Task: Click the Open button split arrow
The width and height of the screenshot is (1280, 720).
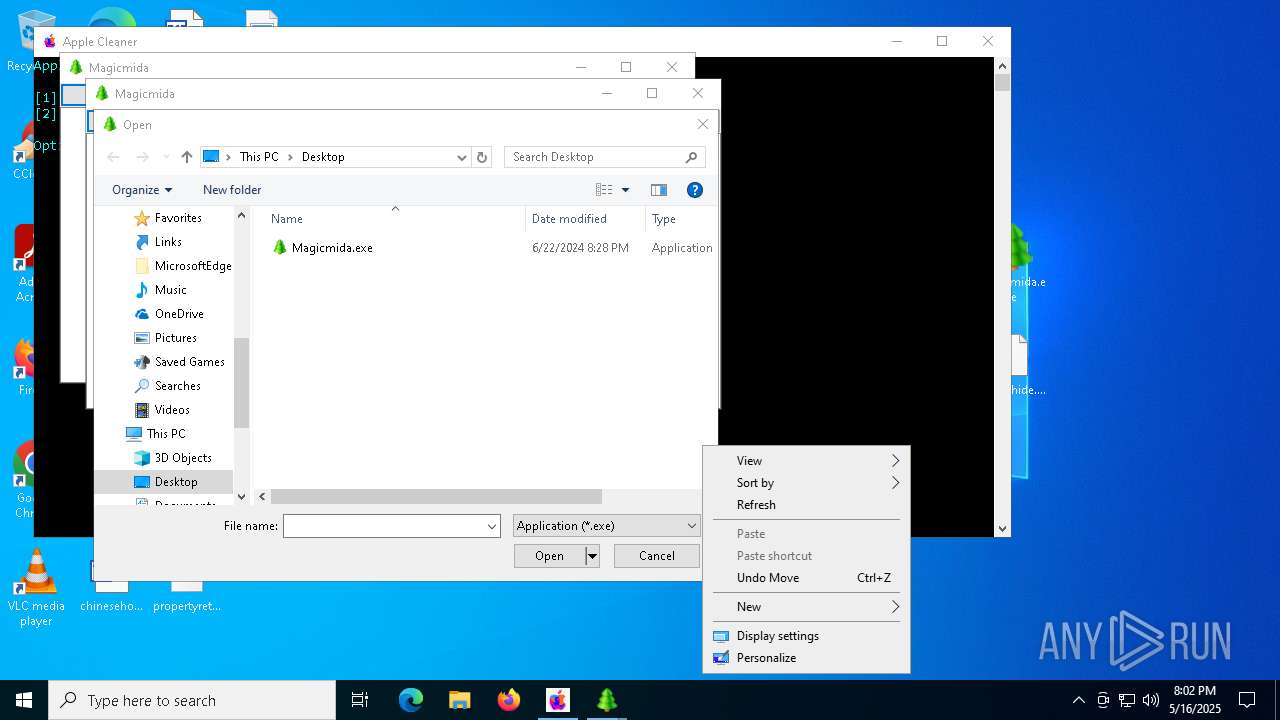Action: [x=592, y=556]
